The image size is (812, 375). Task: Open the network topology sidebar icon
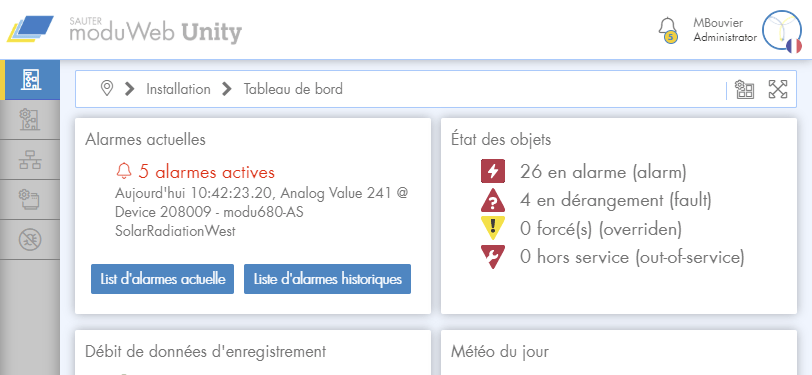click(x=30, y=160)
